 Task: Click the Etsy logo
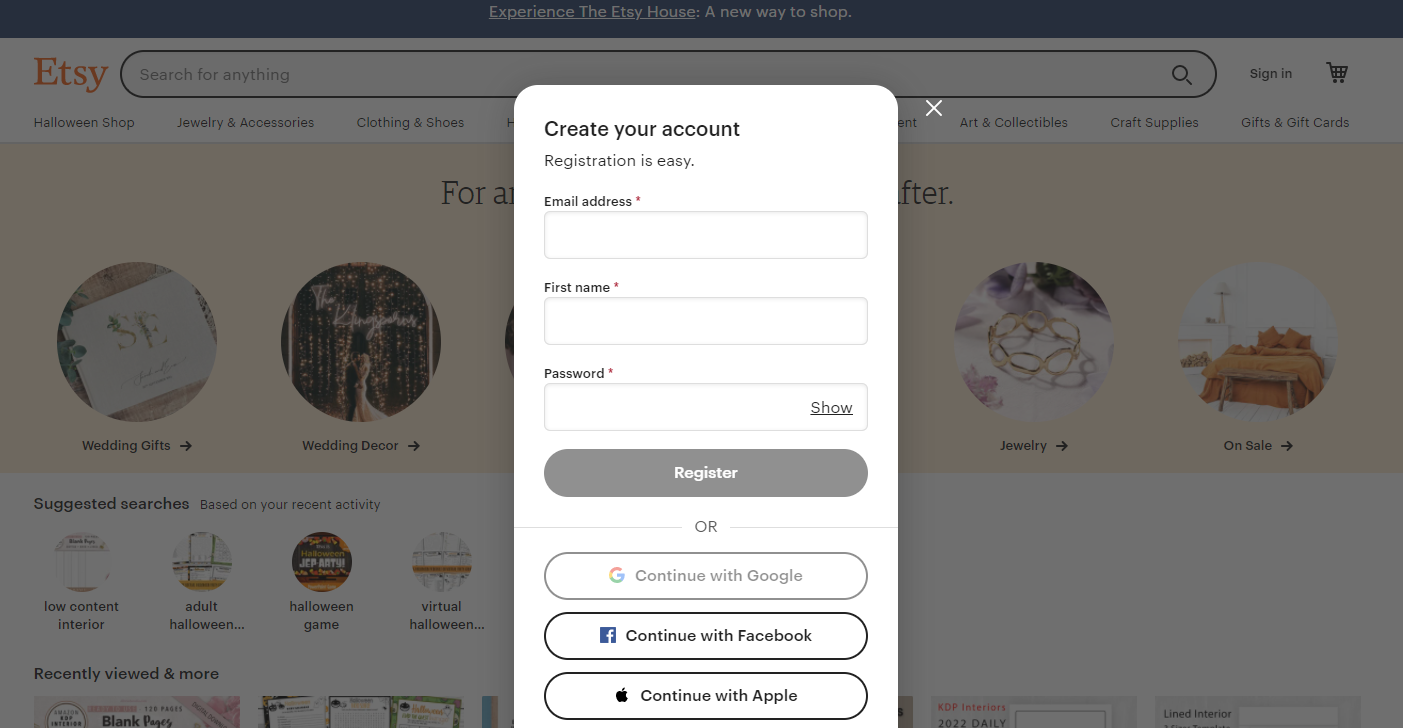(x=70, y=74)
